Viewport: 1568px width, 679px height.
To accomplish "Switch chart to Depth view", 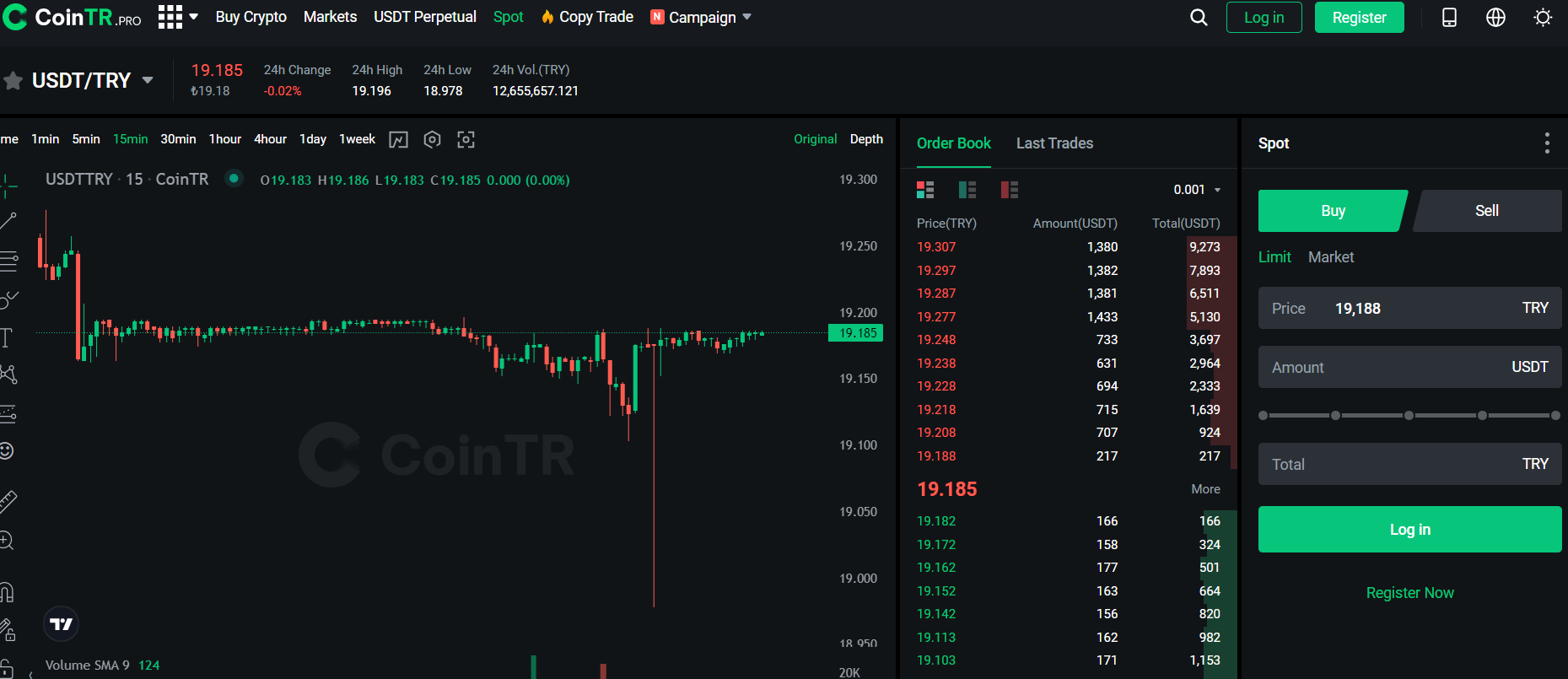I will [x=866, y=139].
